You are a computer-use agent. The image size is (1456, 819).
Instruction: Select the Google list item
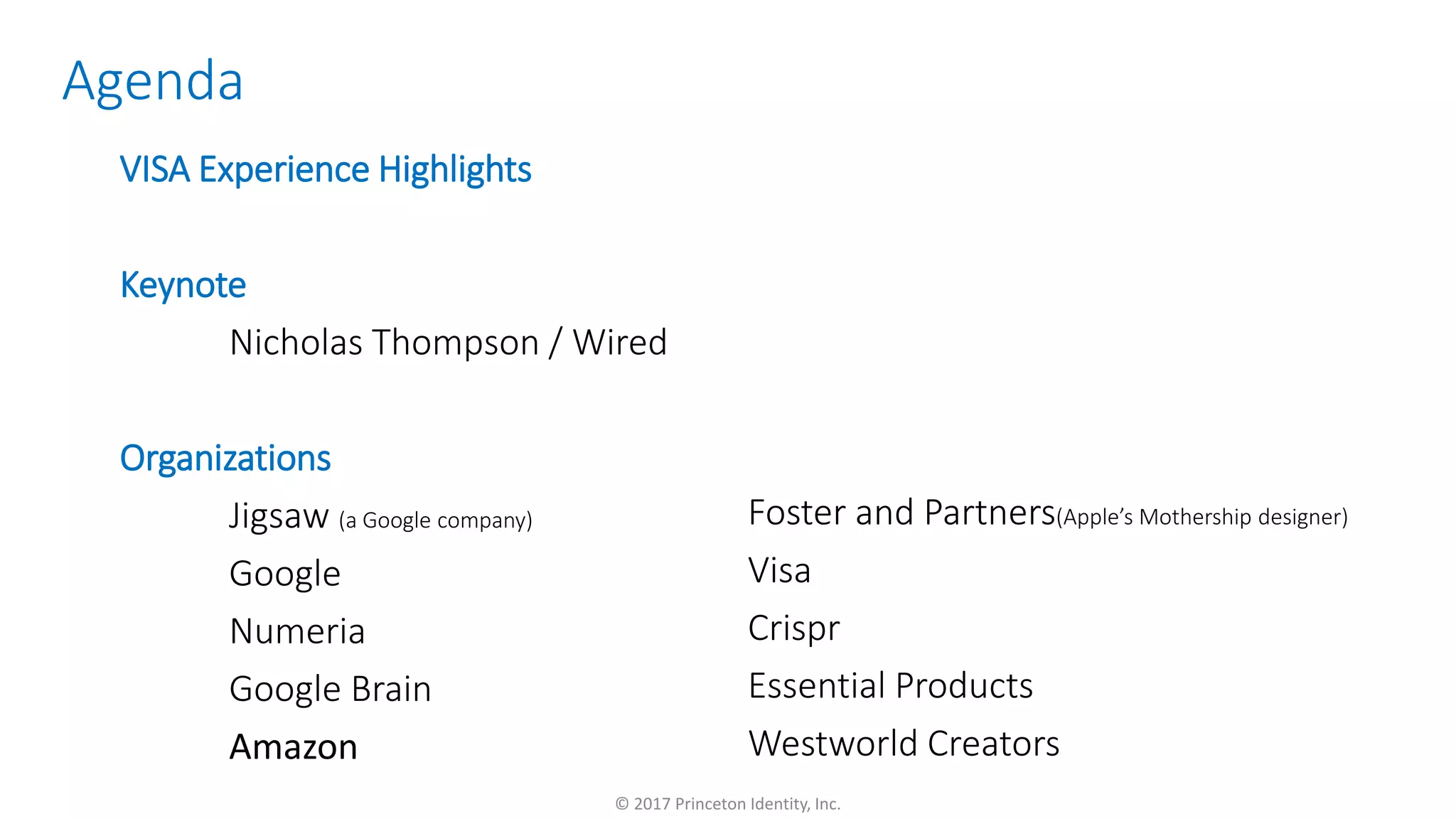pos(284,574)
